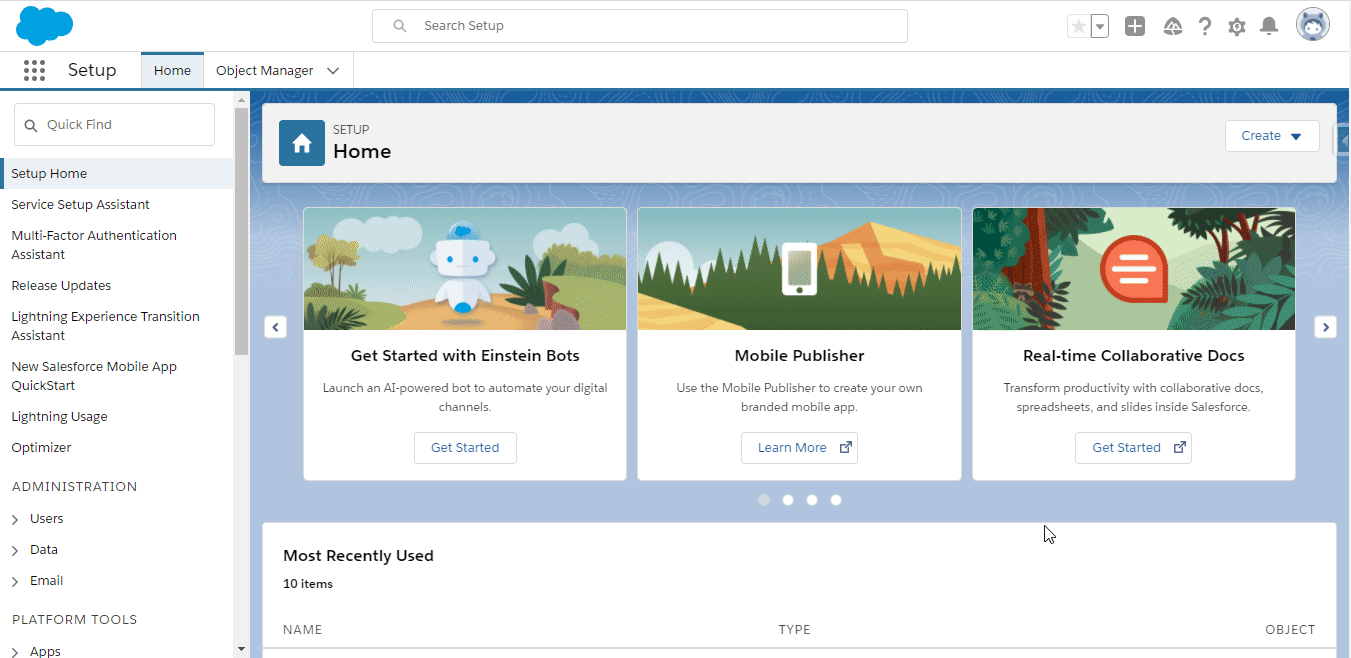Click the Most Recently Used heading

pyautogui.click(x=358, y=556)
